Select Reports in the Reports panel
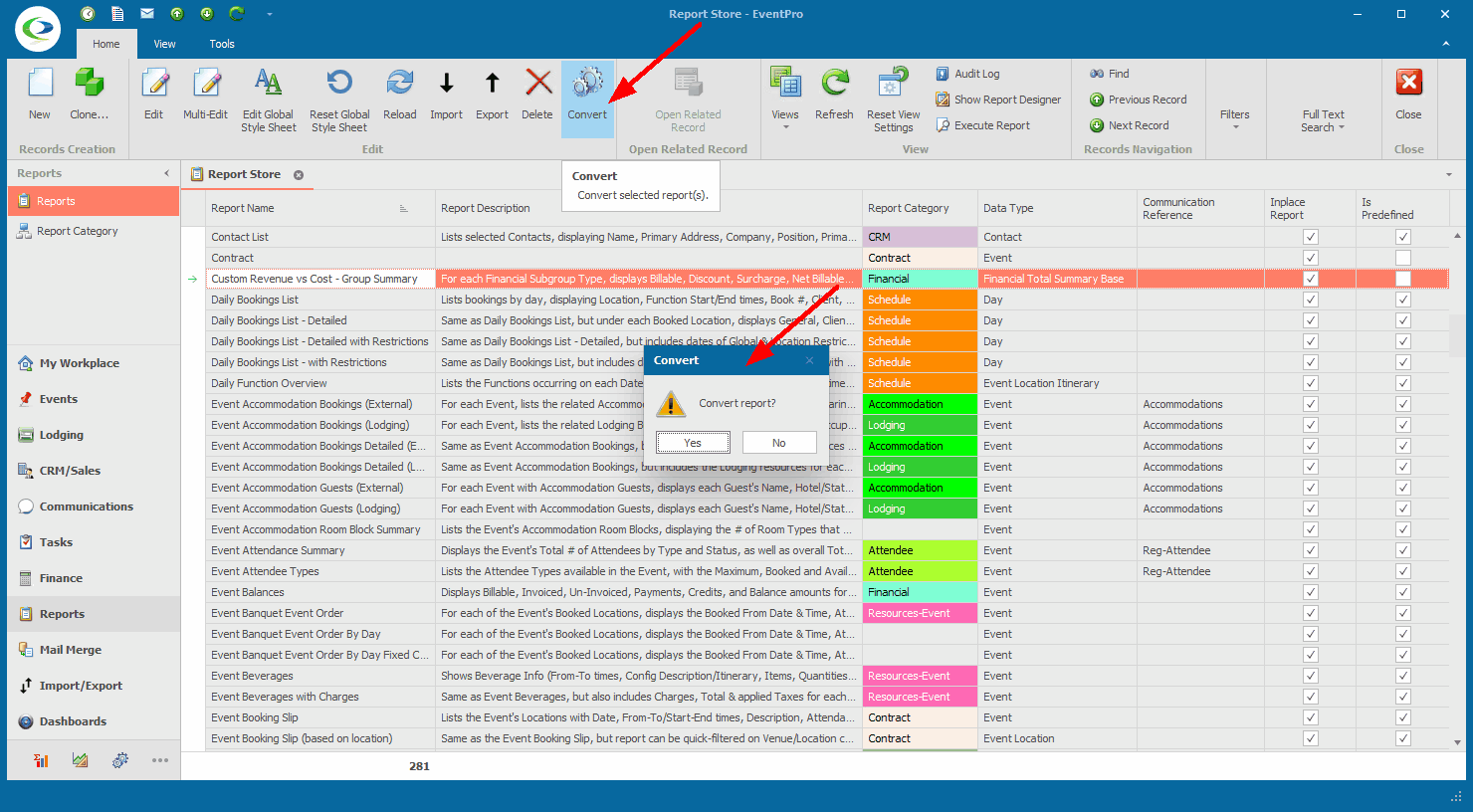This screenshot has width=1473, height=812. point(94,201)
